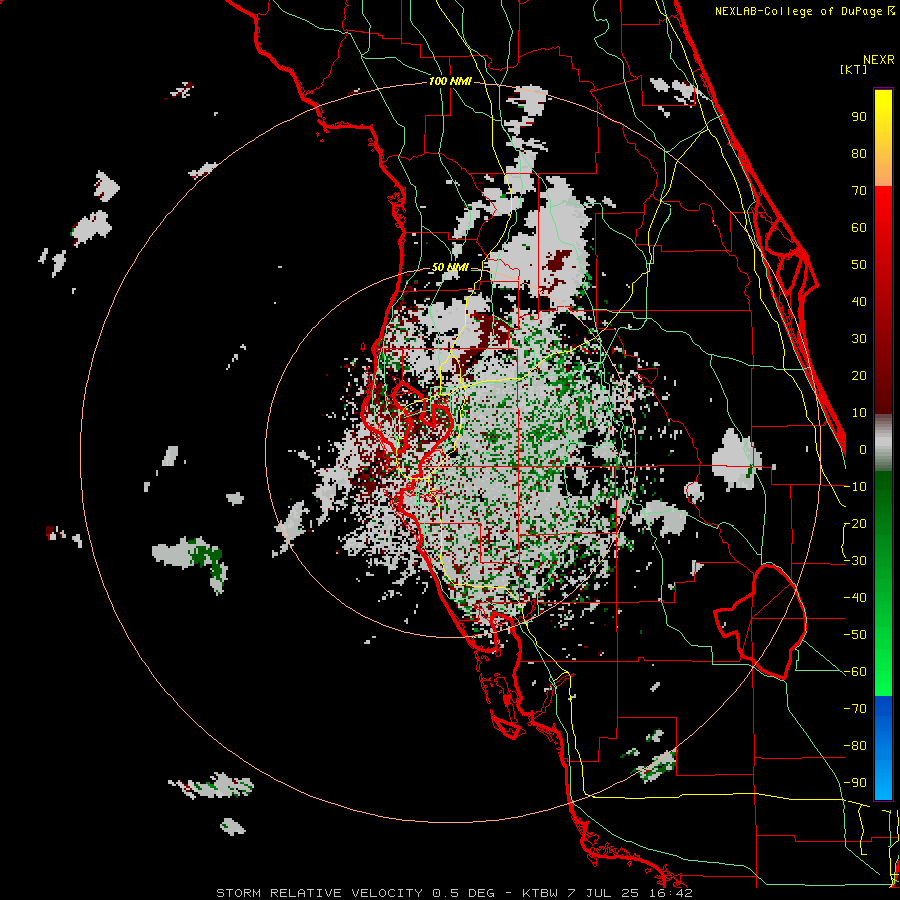Click the positive 90 legend value

pyautogui.click(x=859, y=117)
